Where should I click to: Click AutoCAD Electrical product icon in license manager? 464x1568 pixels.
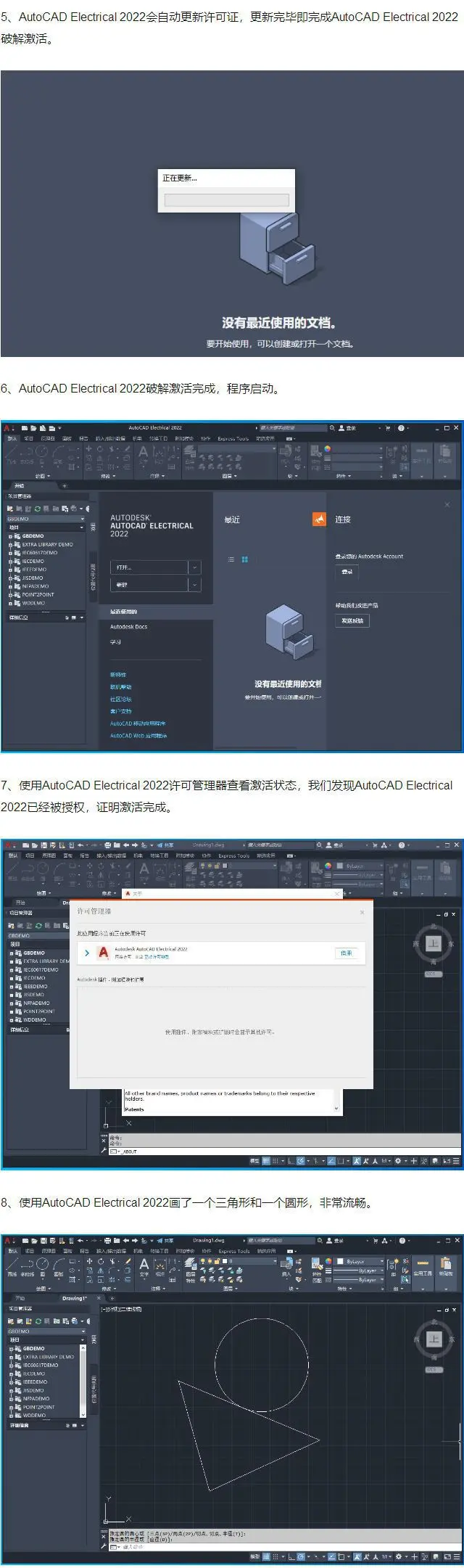coord(104,953)
